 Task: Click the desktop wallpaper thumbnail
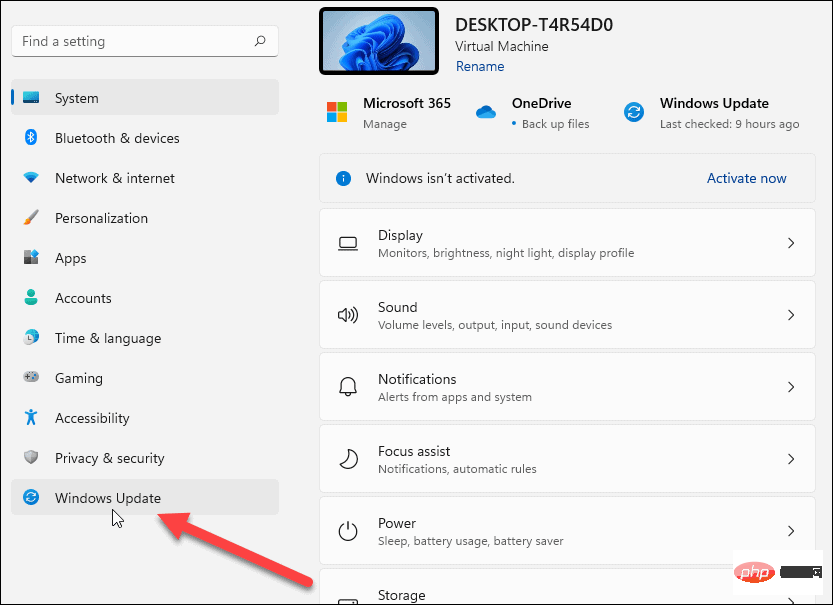pyautogui.click(x=379, y=41)
